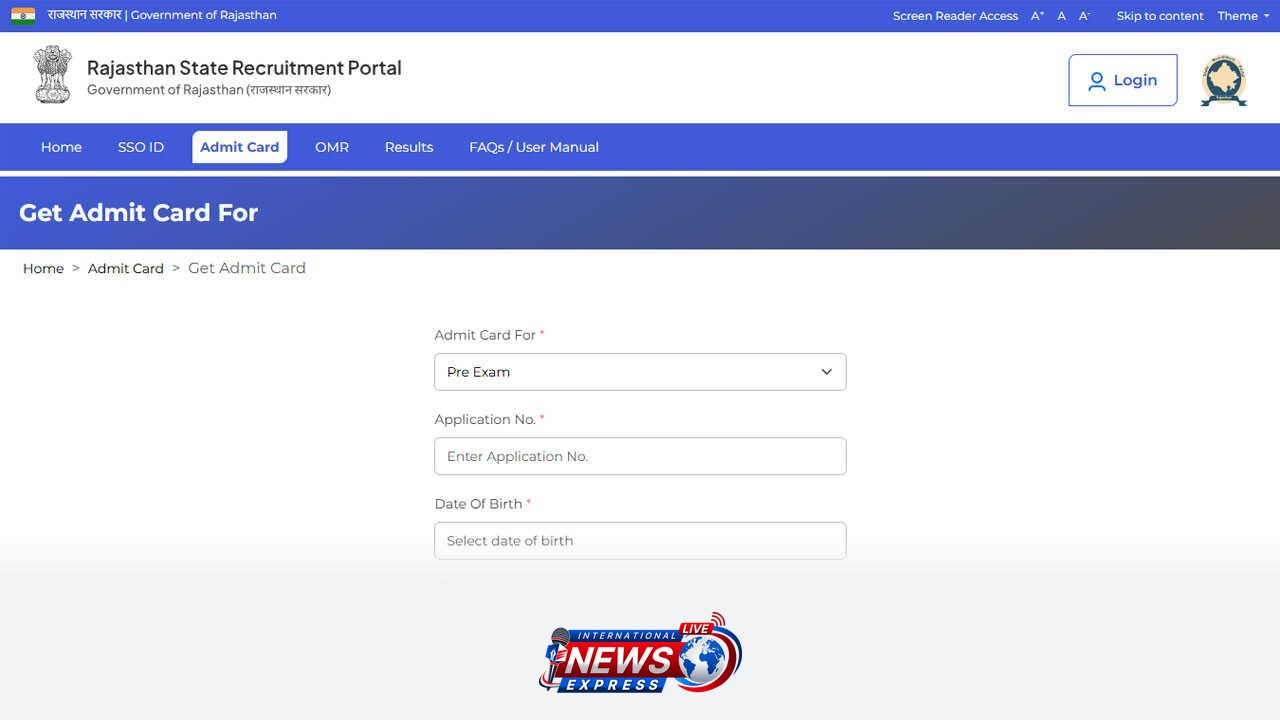1280x720 pixels.
Task: Click the Skip to content link
Action: click(1160, 16)
